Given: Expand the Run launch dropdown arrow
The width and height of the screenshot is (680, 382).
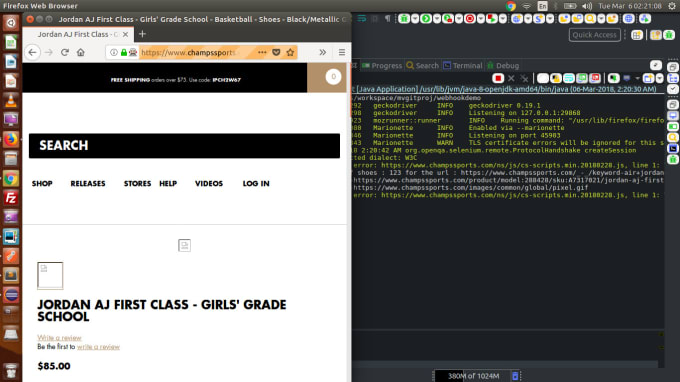Looking at the screenshot, I should (437, 19).
